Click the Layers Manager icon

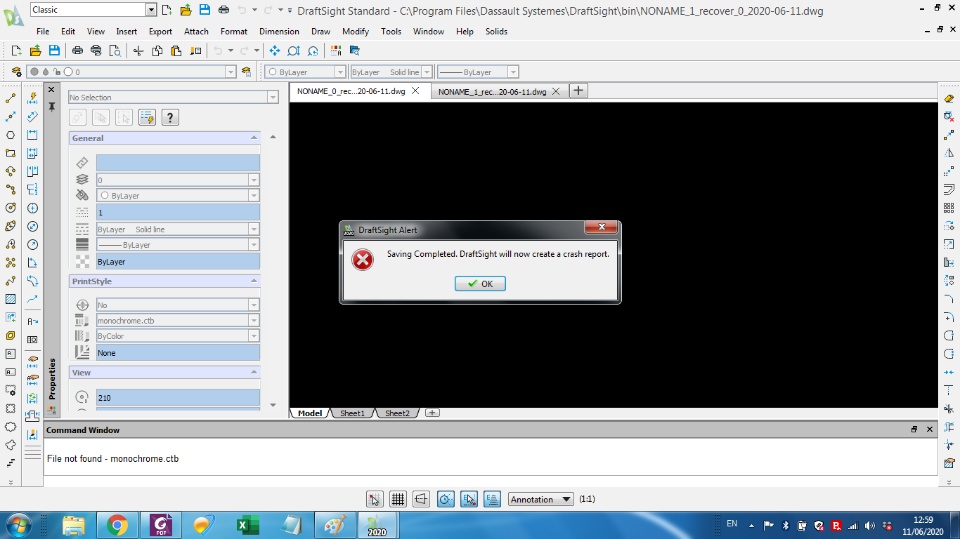(17, 72)
